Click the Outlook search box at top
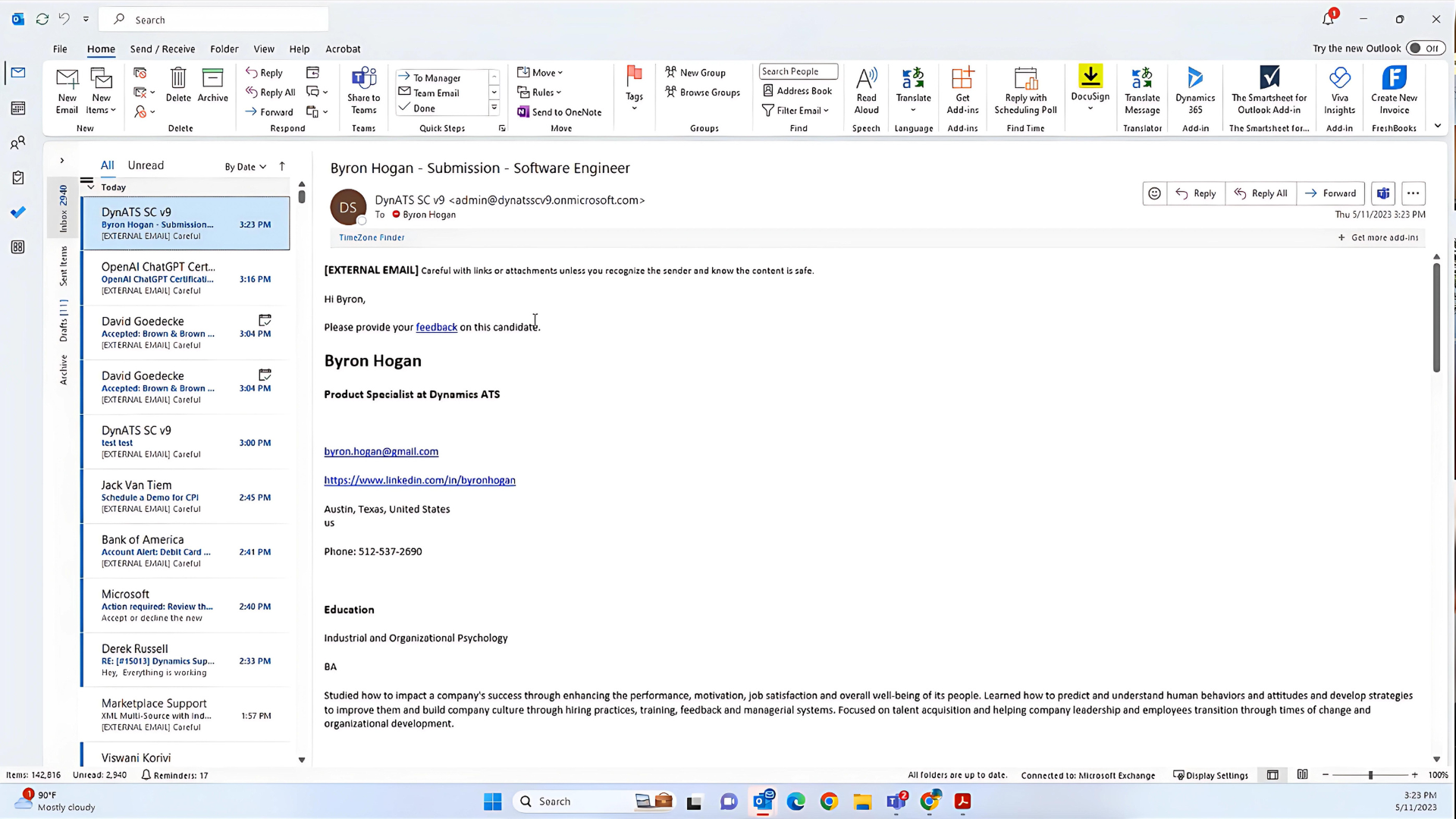The image size is (1456, 819). (215, 20)
